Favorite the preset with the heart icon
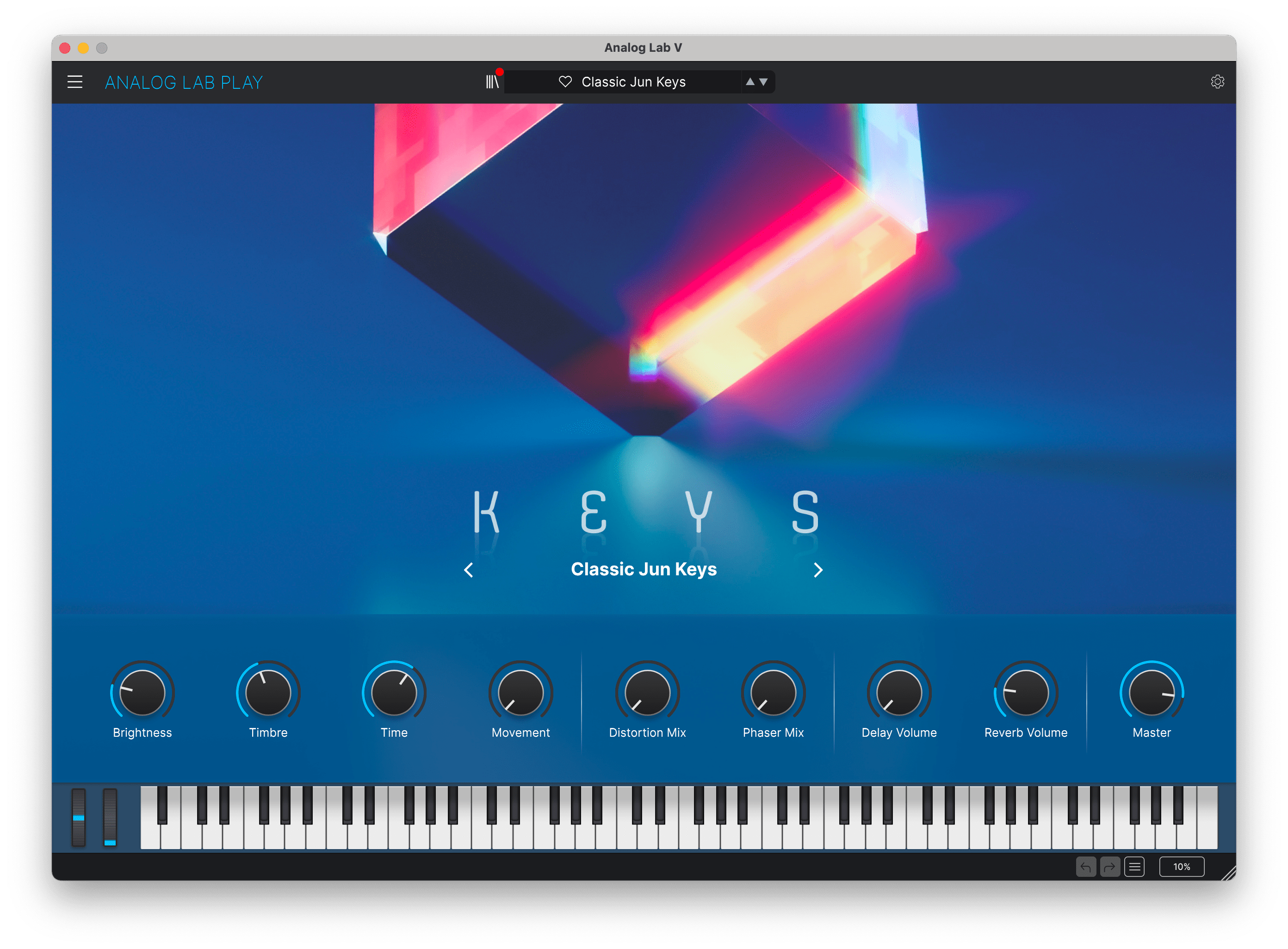 [565, 82]
